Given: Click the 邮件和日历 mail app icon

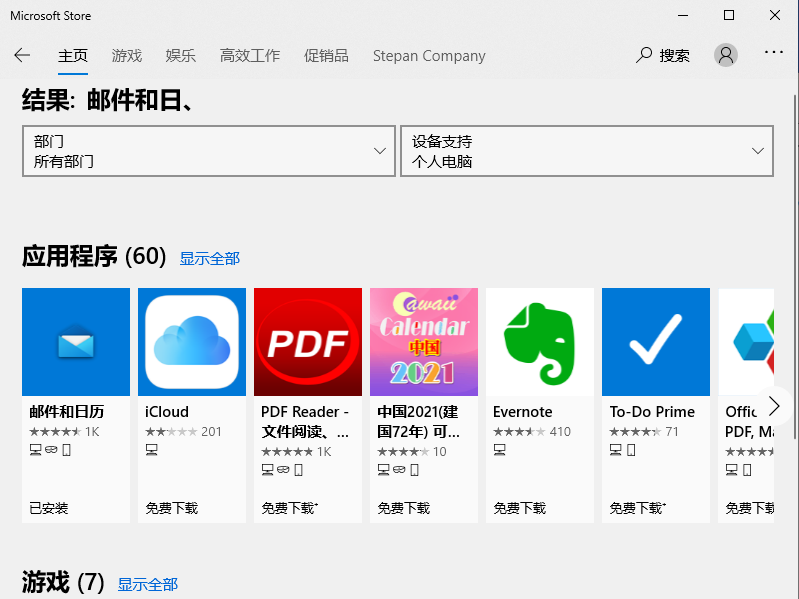Looking at the screenshot, I should [76, 342].
